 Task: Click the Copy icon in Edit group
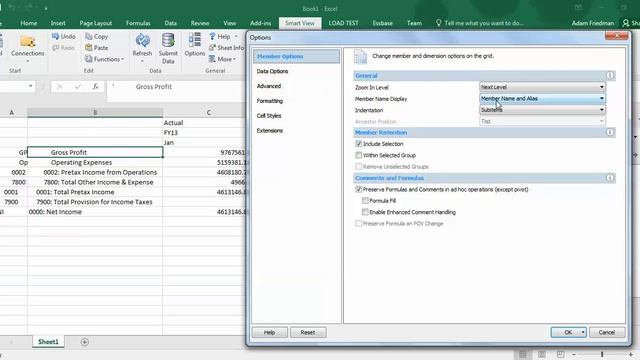click(89, 36)
